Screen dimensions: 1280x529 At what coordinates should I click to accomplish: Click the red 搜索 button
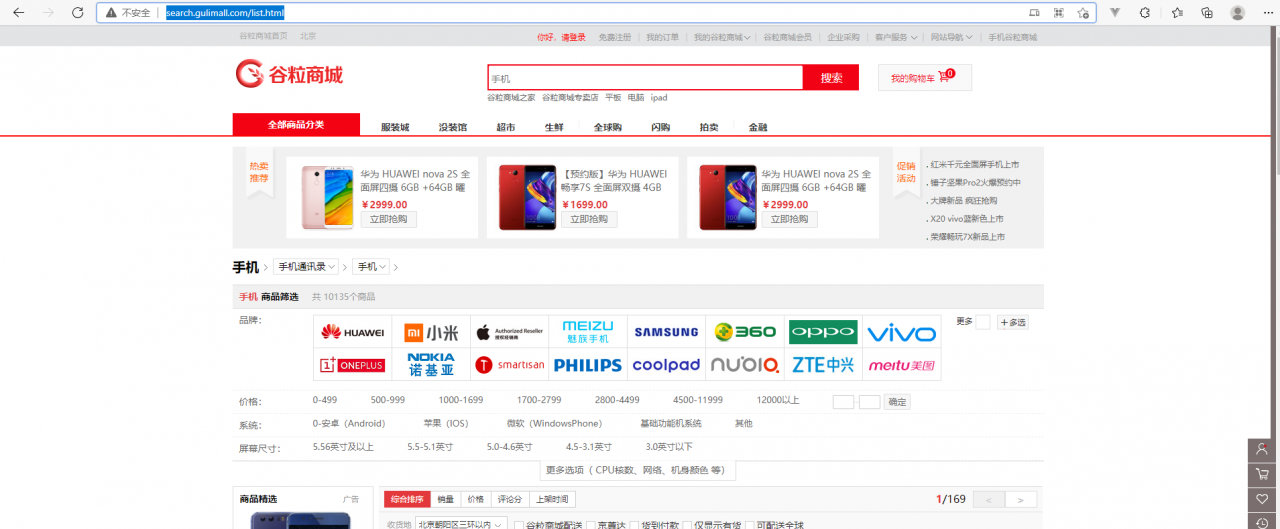[x=831, y=78]
